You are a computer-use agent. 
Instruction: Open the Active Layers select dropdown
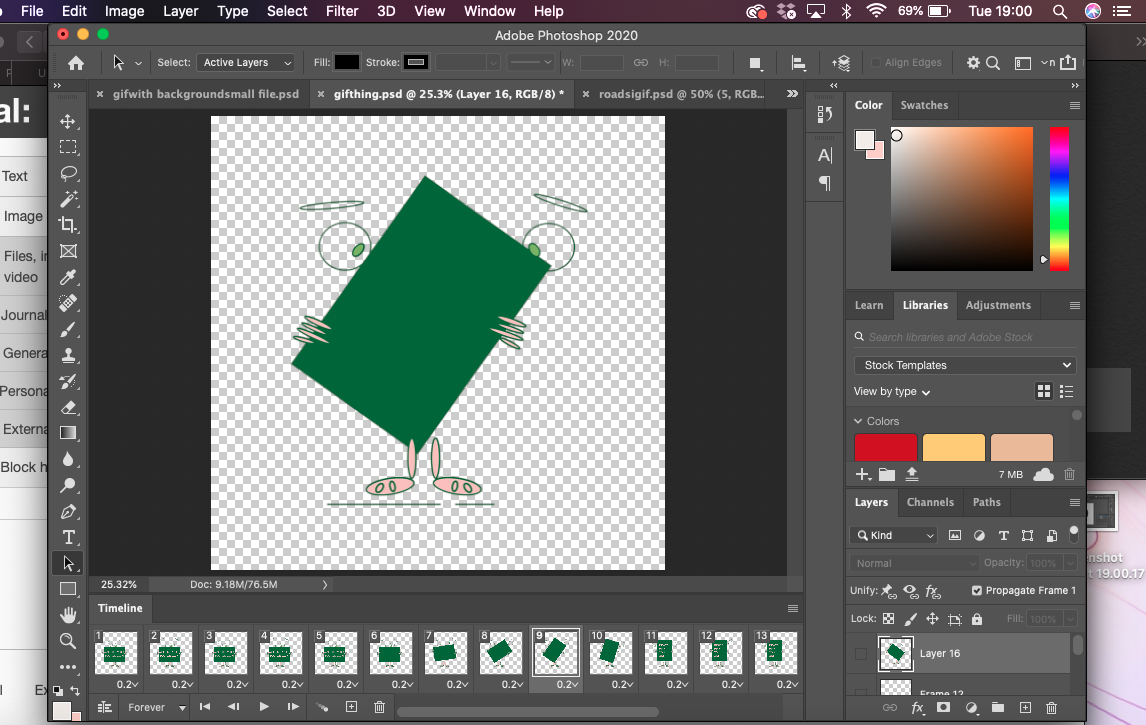246,62
